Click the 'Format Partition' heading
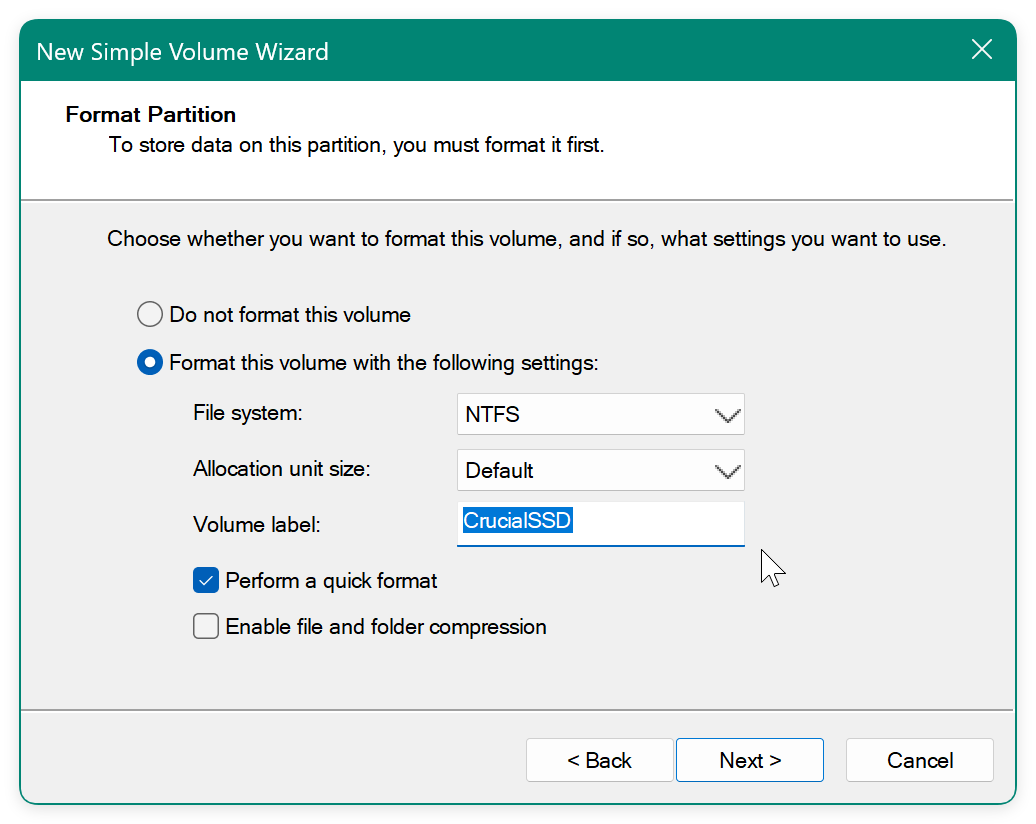The height and width of the screenshot is (824, 1036). click(x=151, y=115)
